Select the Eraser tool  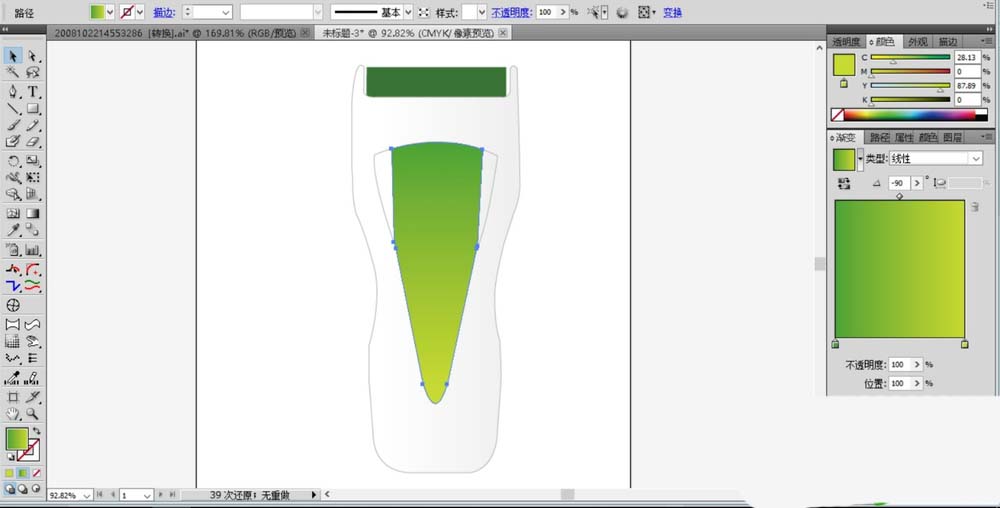click(33, 142)
